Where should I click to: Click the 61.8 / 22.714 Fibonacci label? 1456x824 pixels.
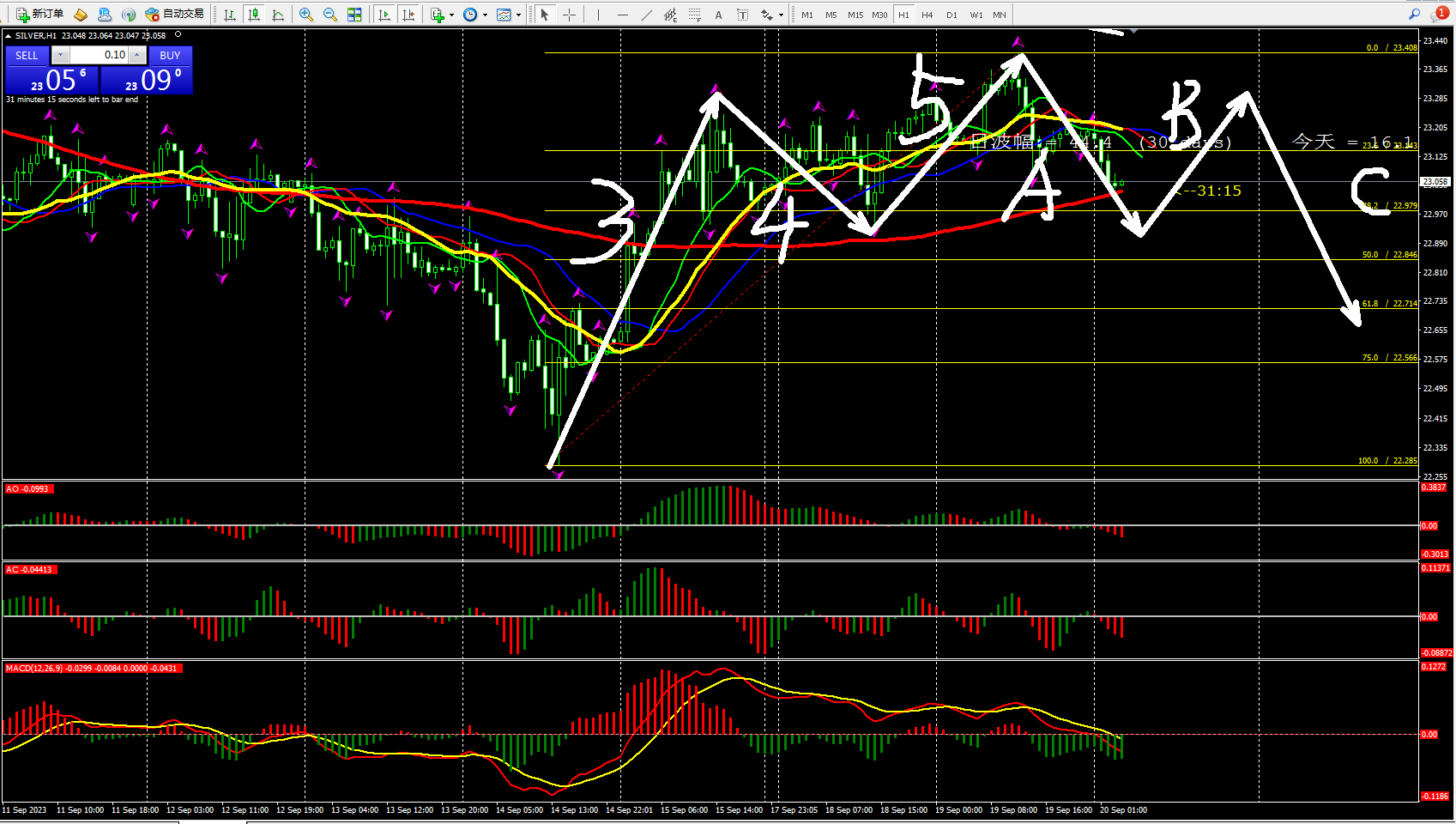(x=1389, y=304)
